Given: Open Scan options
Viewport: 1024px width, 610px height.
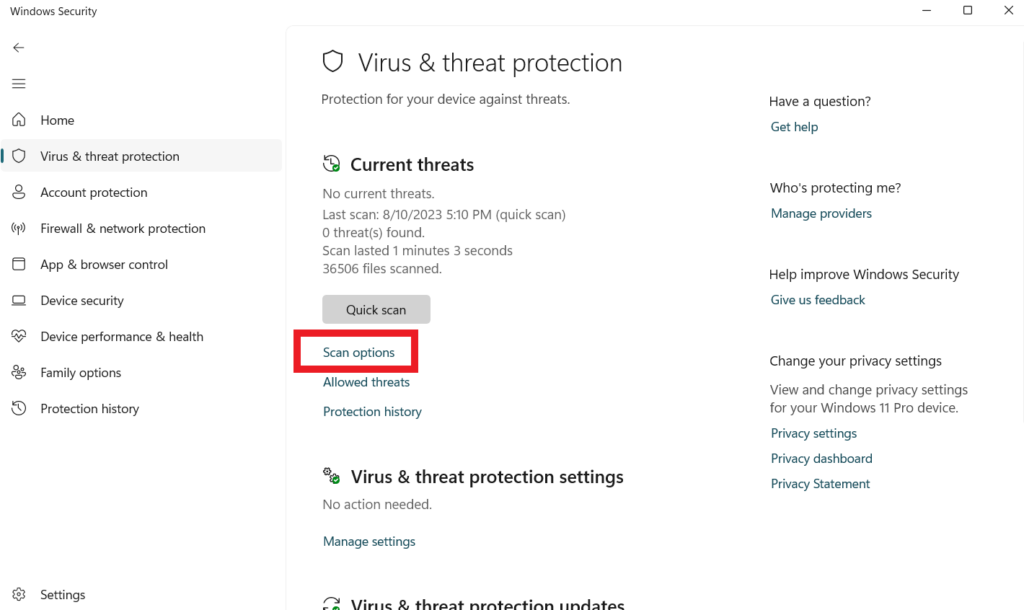Looking at the screenshot, I should (356, 352).
